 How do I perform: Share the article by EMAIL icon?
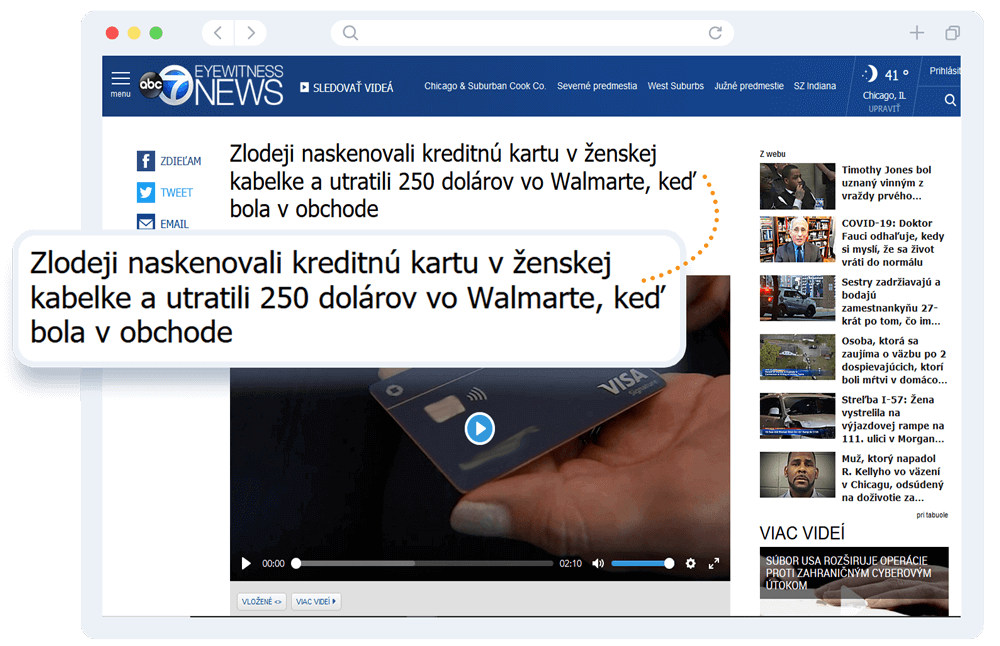coord(145,222)
